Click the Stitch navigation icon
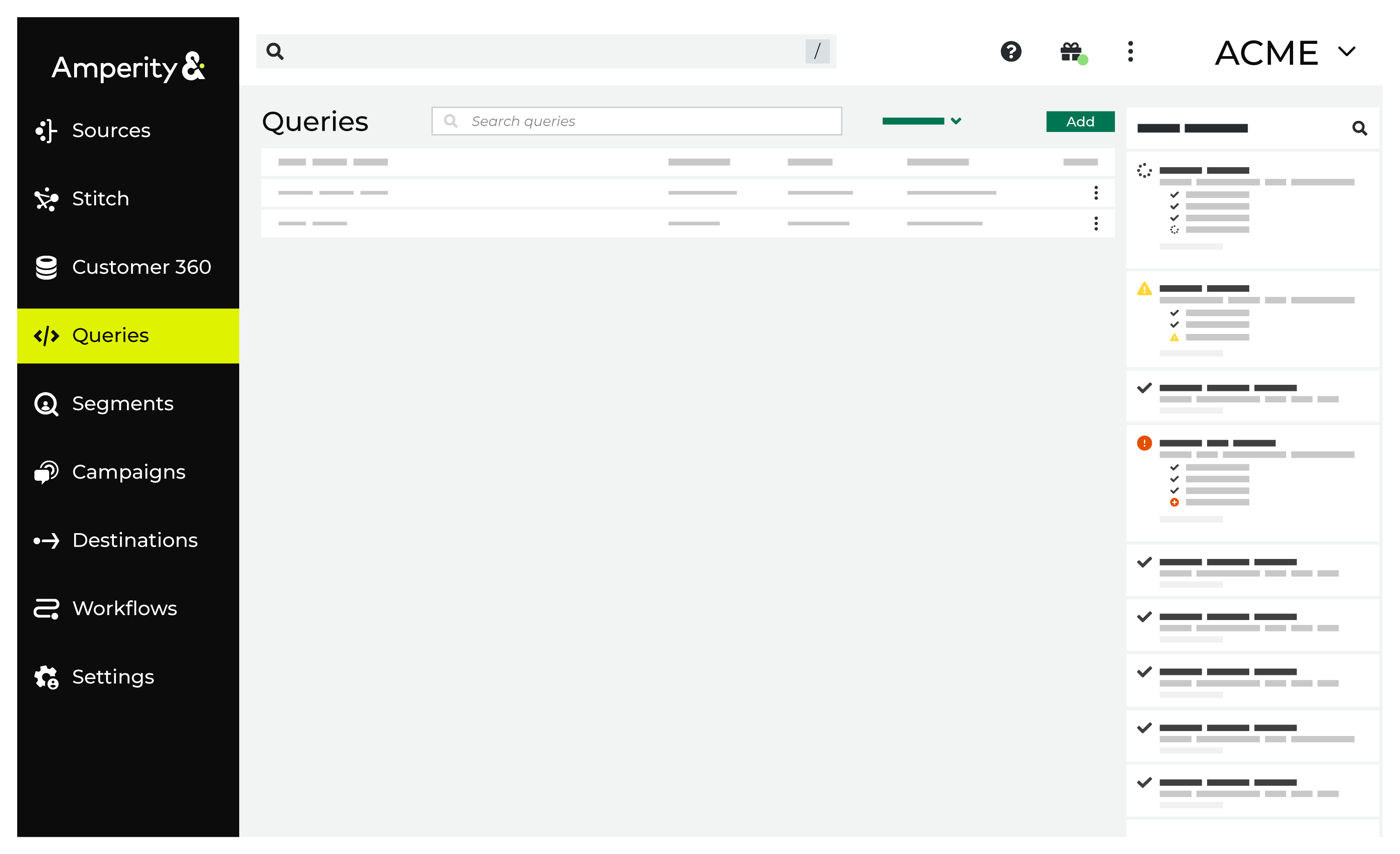Viewport: 1400px width, 854px height. pos(47,198)
